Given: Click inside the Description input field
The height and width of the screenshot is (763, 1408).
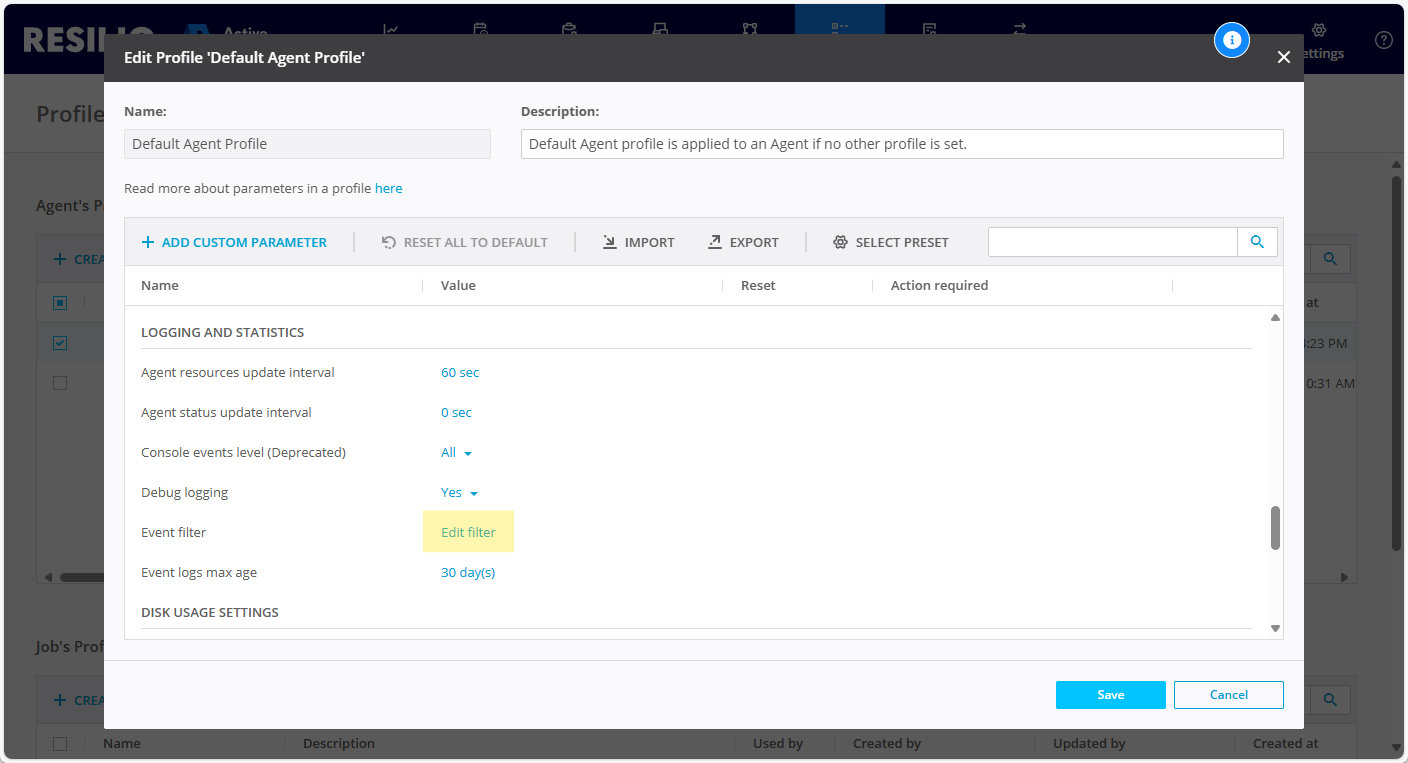Looking at the screenshot, I should coord(900,143).
